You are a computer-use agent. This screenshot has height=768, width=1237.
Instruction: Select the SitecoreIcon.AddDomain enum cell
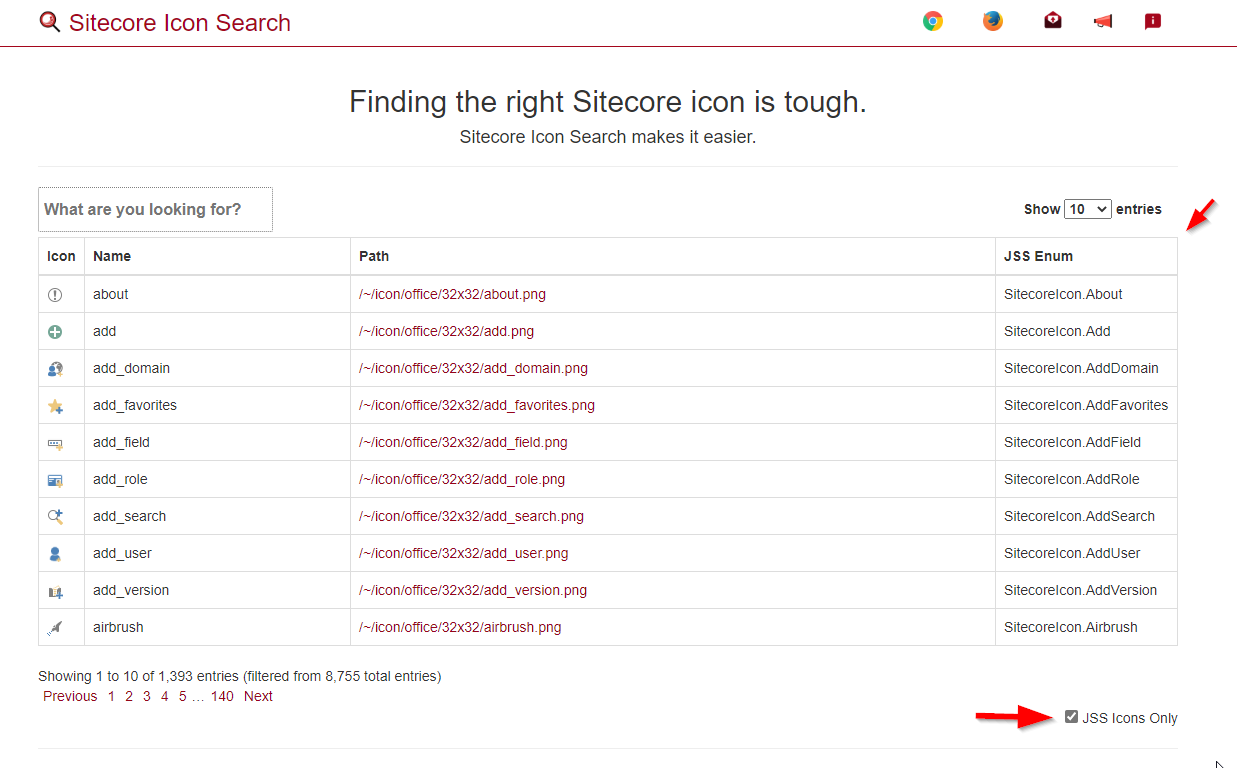(1086, 368)
